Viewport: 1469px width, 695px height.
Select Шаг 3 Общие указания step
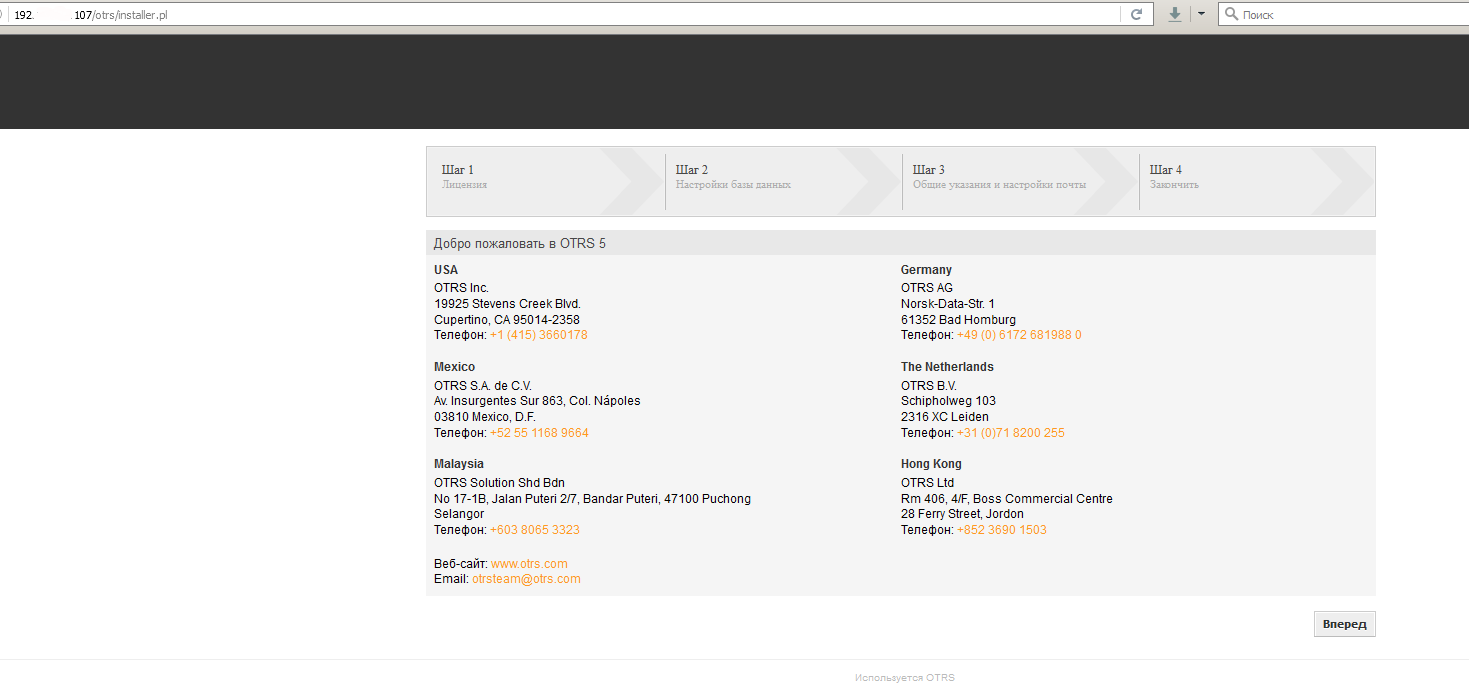(1020, 181)
